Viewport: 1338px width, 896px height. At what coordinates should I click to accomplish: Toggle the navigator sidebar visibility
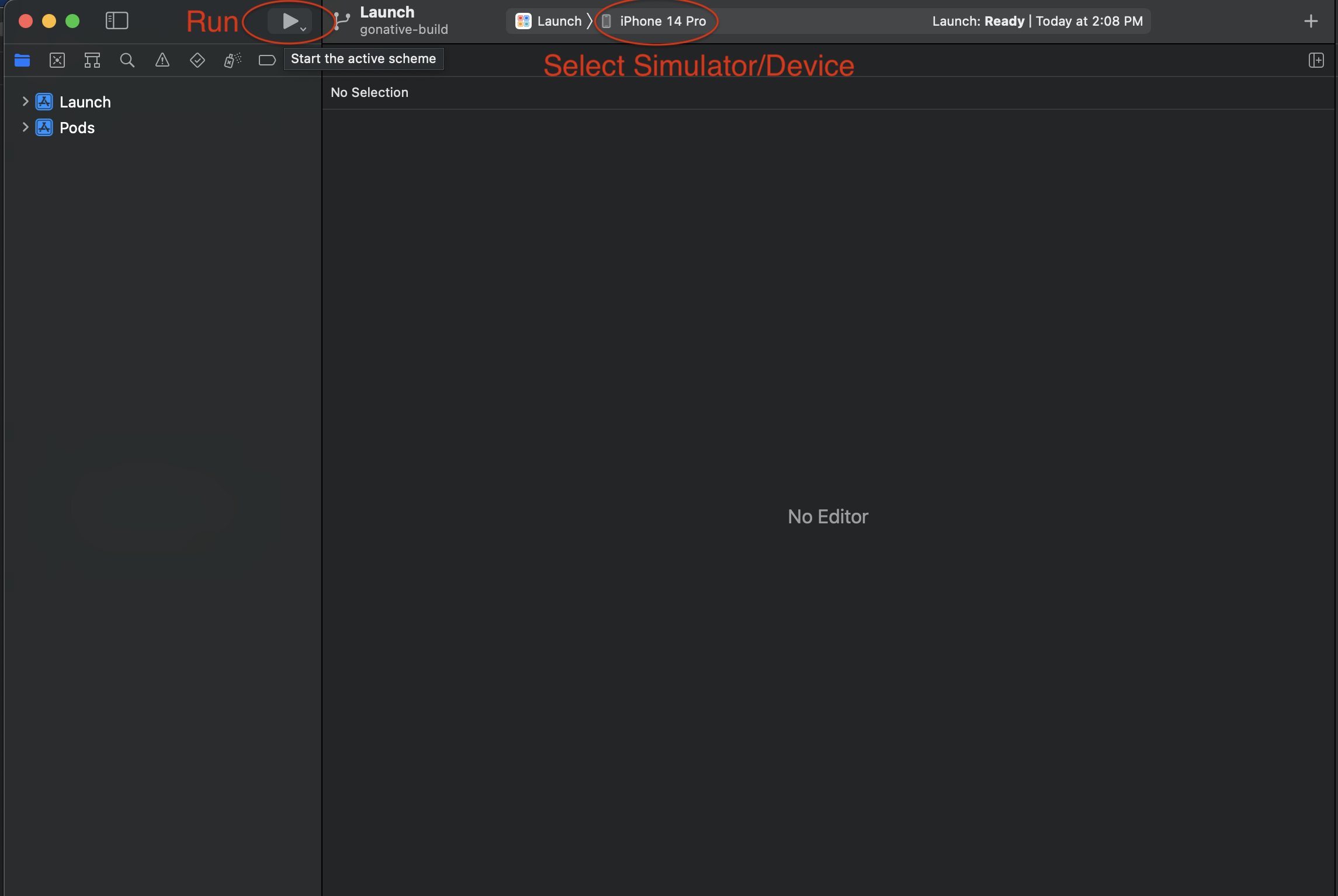[x=117, y=21]
